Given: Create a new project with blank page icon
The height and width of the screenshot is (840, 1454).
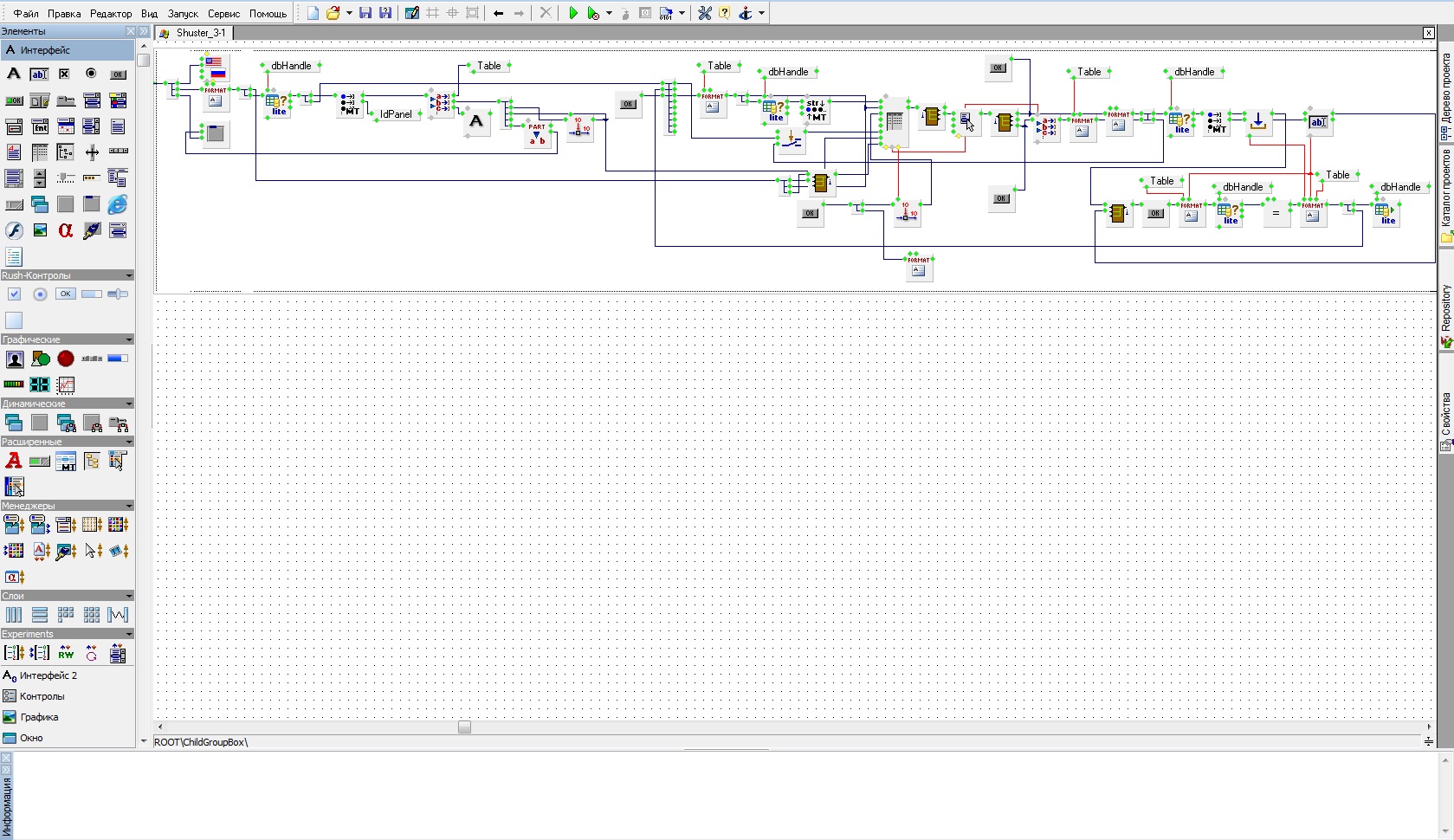Looking at the screenshot, I should pos(313,13).
